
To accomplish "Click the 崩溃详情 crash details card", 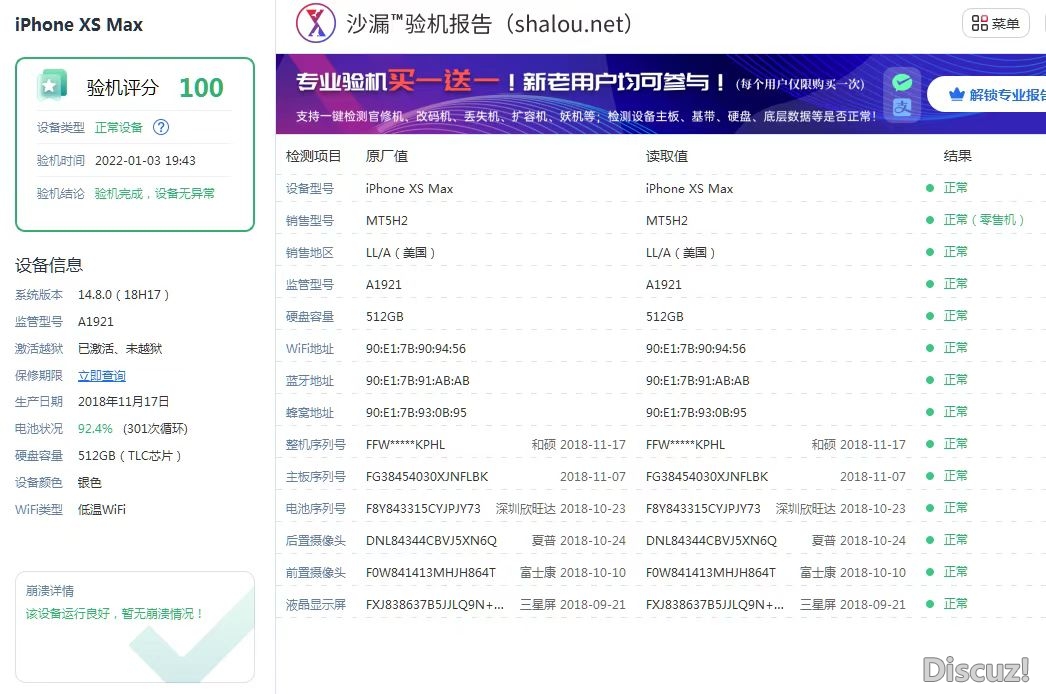I will pos(135,626).
